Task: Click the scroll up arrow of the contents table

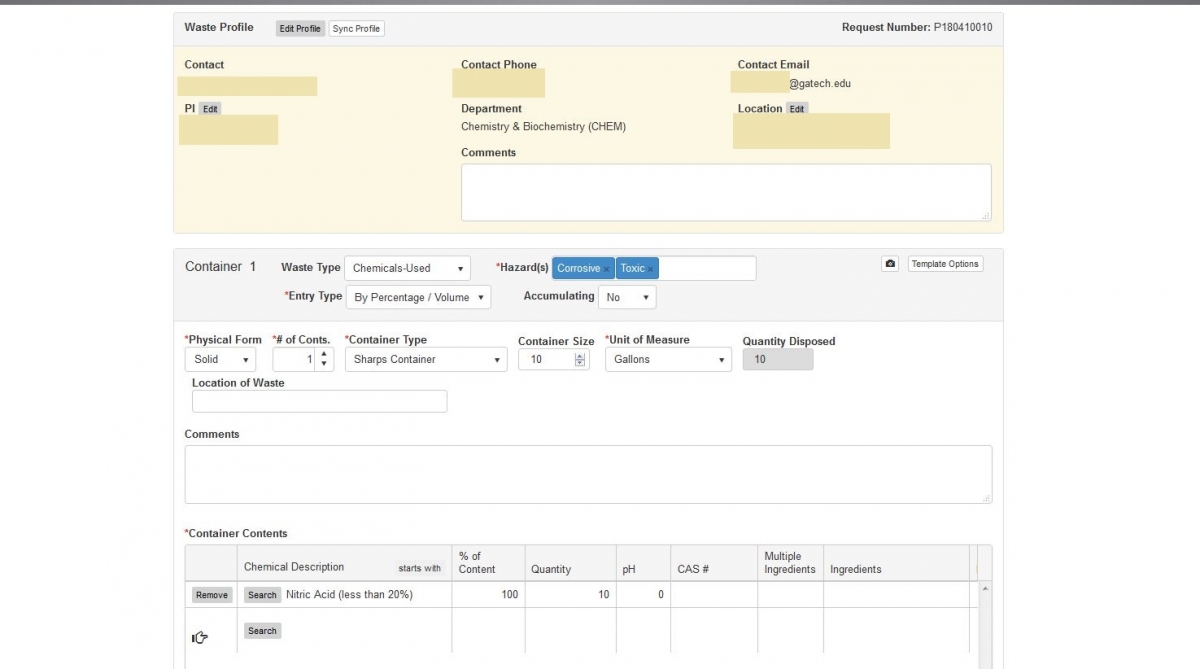Action: pos(986,589)
